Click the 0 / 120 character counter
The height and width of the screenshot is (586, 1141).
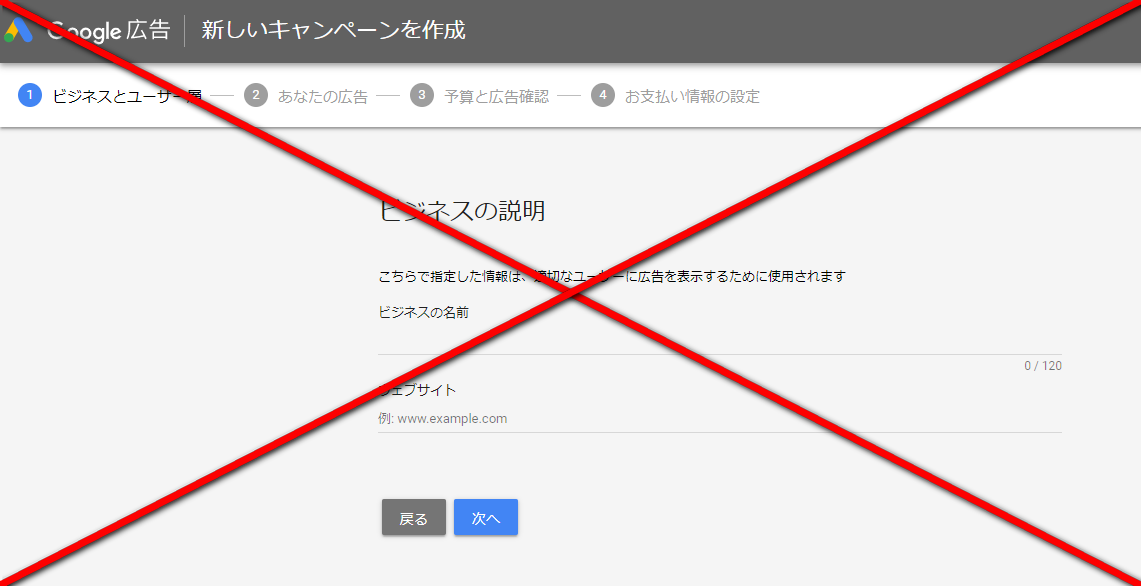(1042, 366)
